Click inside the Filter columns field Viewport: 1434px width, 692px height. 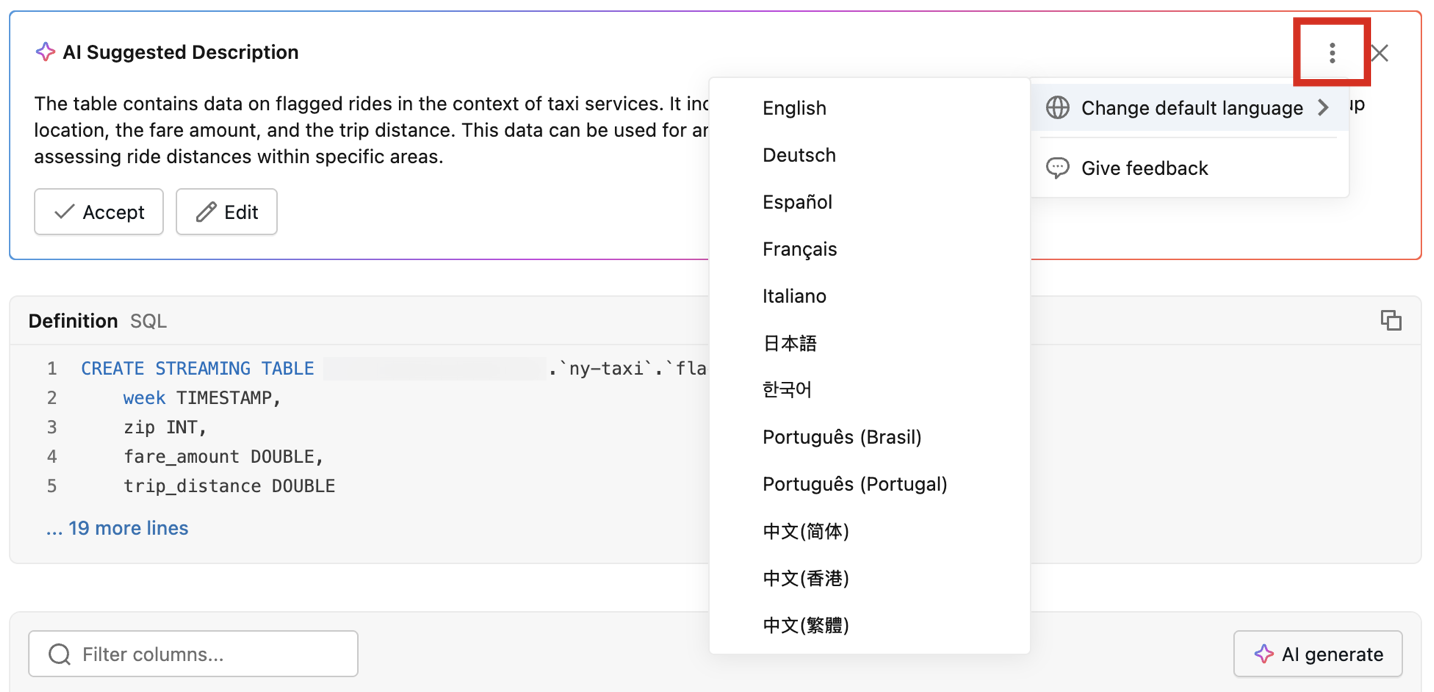(x=193, y=653)
